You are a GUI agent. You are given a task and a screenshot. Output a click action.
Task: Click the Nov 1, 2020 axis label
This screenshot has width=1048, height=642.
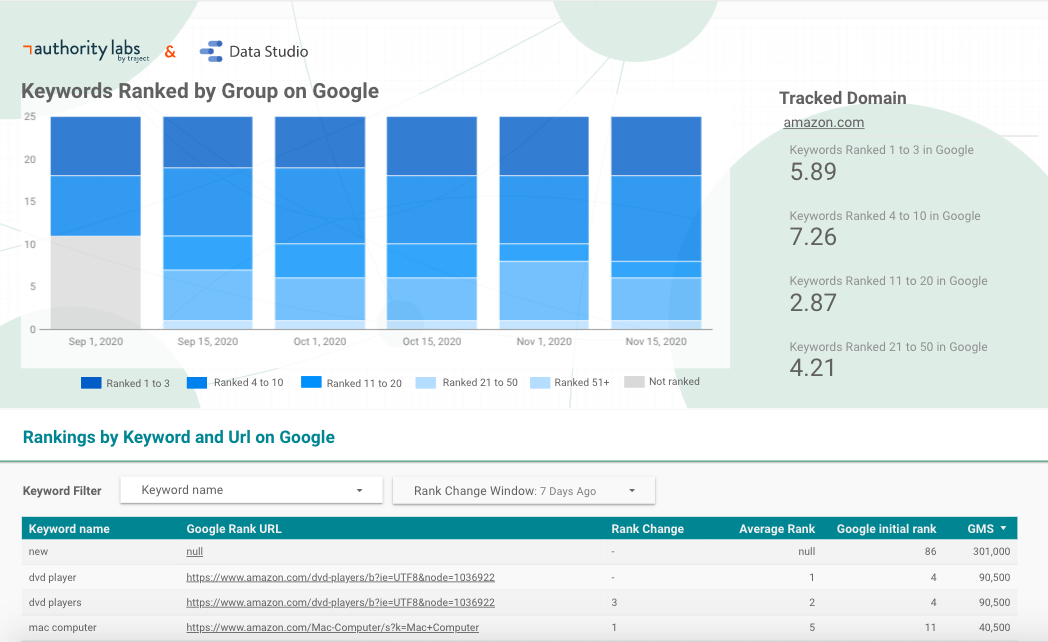(x=544, y=341)
